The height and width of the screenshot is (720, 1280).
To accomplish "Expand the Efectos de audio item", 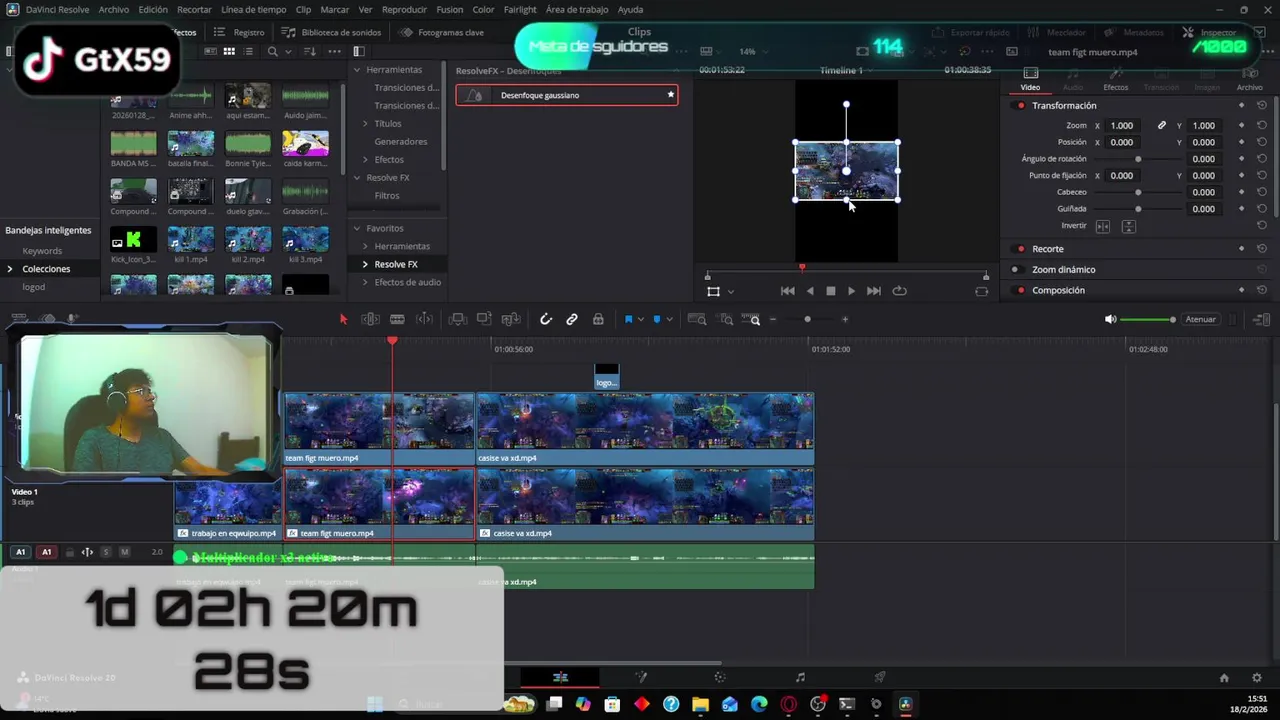I will [365, 282].
